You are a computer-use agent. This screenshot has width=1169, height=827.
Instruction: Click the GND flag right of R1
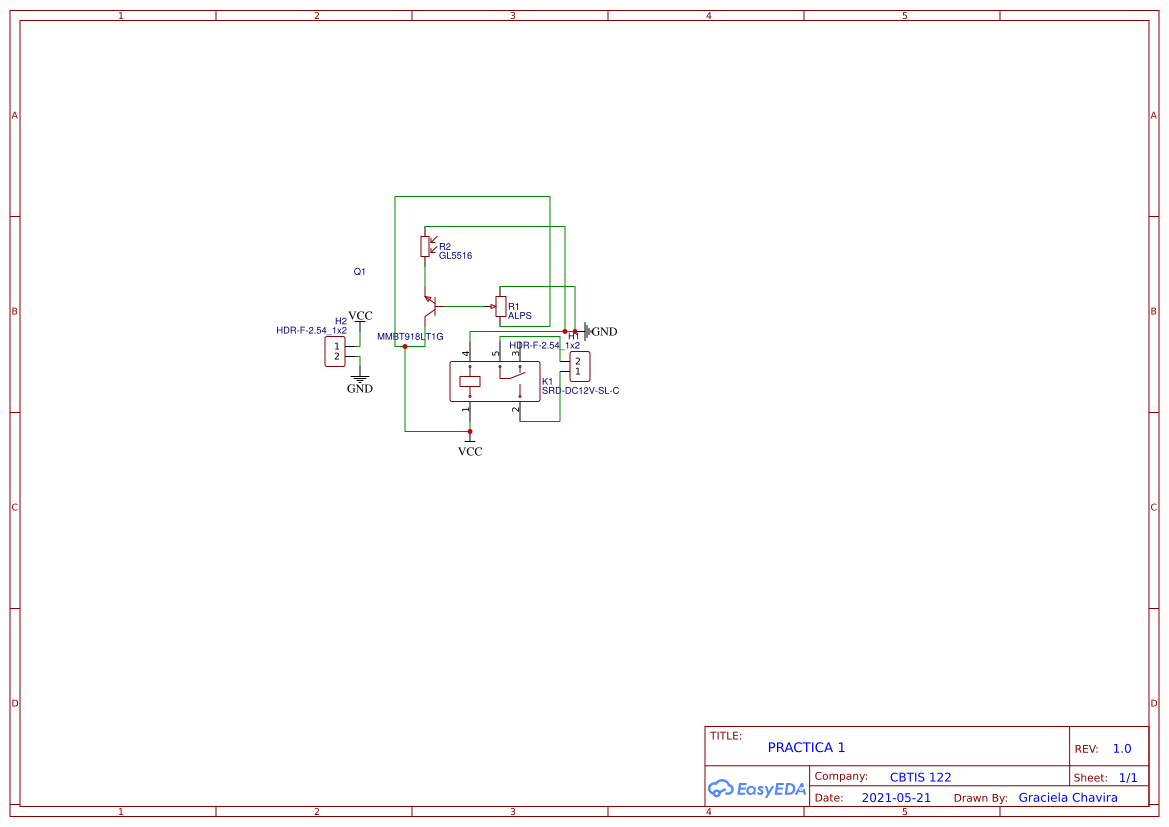coord(601,331)
